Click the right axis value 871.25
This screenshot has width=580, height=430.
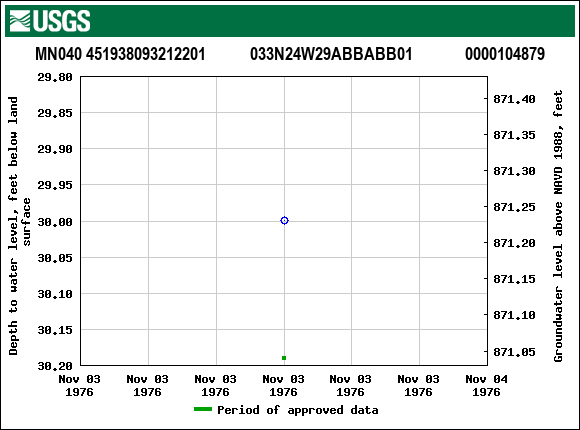(x=515, y=207)
